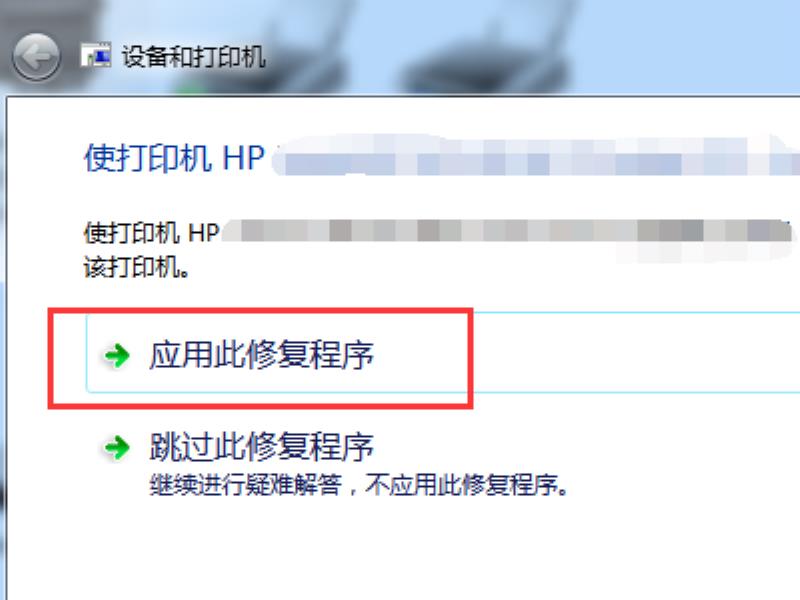Viewport: 800px width, 600px height.
Task: Click the word 不应用此修复程序 in the subtext
Action: tap(467, 484)
